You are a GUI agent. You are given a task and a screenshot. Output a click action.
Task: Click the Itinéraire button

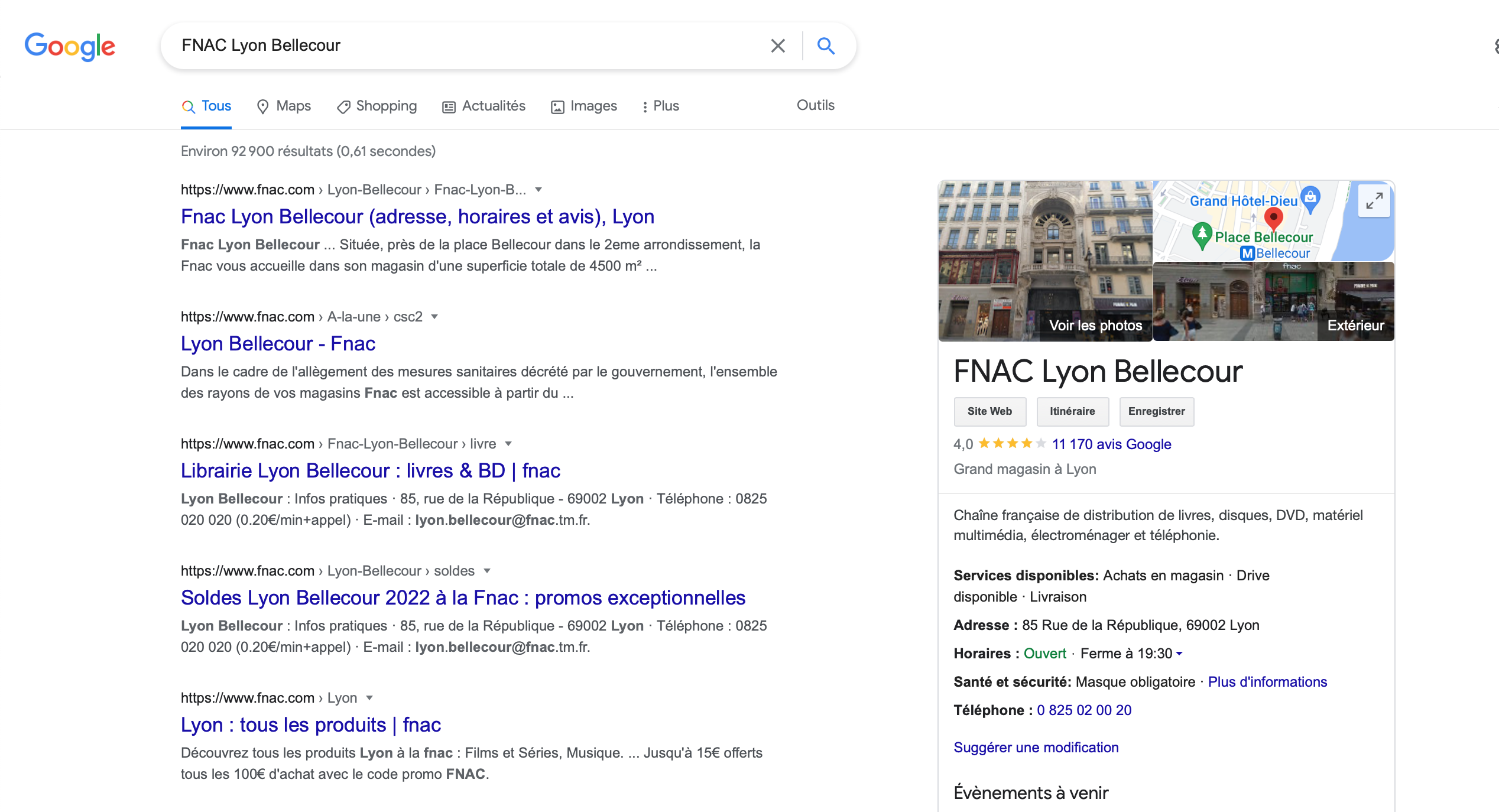pos(1072,411)
